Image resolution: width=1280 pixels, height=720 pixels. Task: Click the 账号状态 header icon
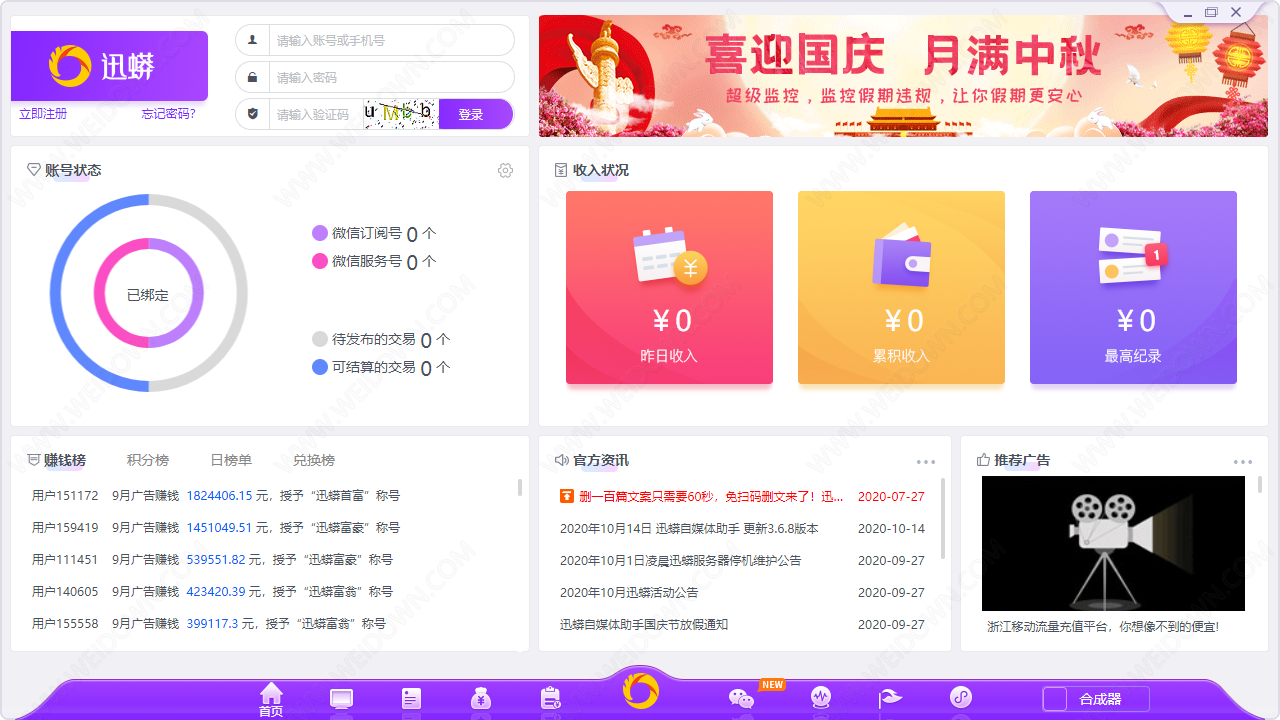pyautogui.click(x=34, y=170)
